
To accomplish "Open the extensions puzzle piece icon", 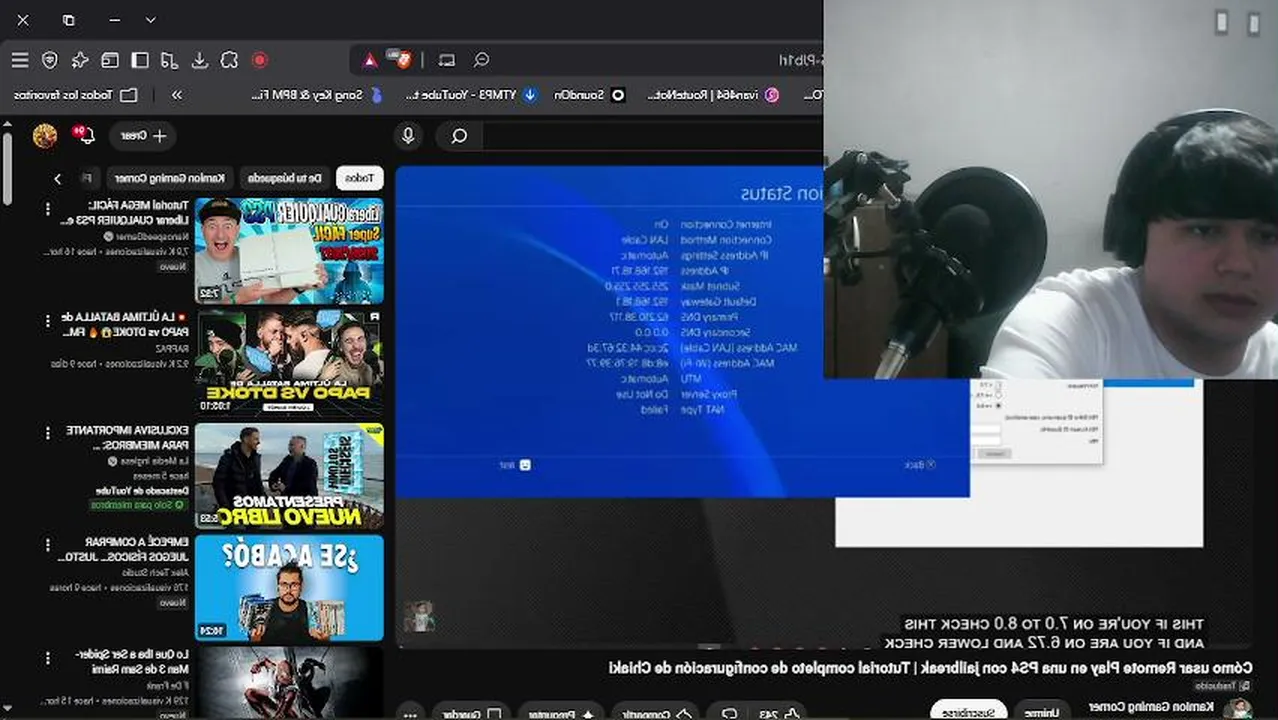I will click(x=230, y=60).
